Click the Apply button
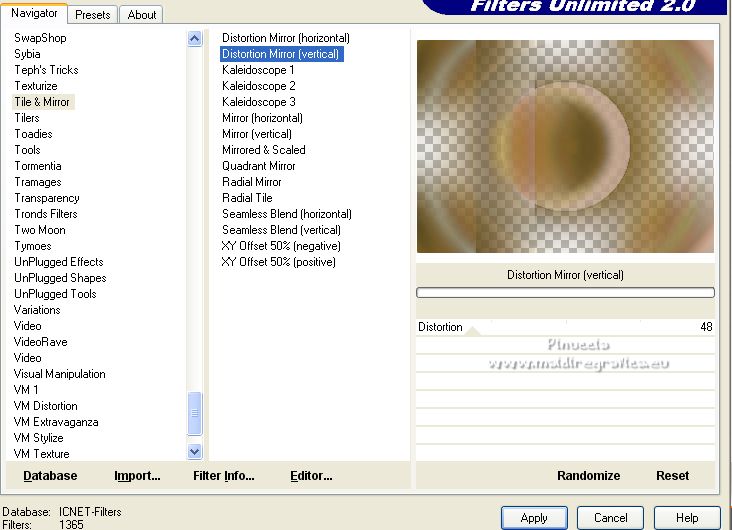732x530 pixels. 534,518
